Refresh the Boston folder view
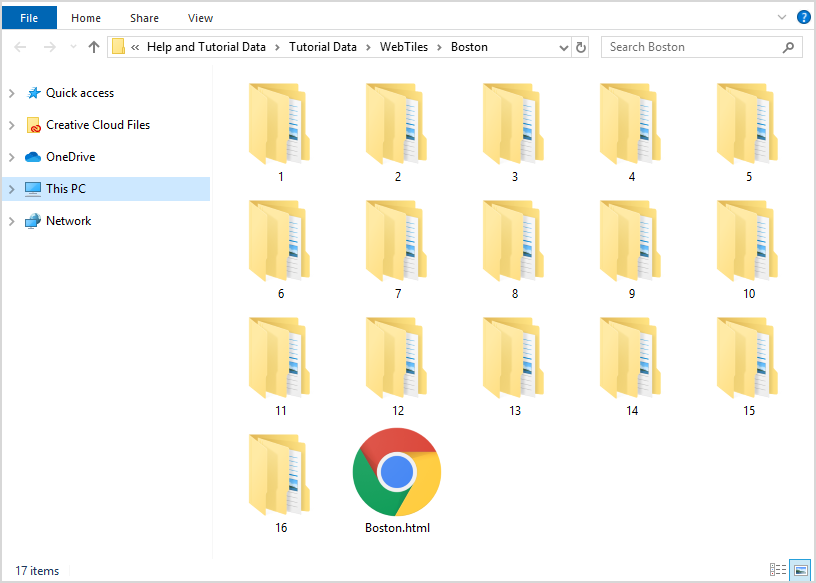Viewport: 816px width, 583px height. tap(580, 47)
